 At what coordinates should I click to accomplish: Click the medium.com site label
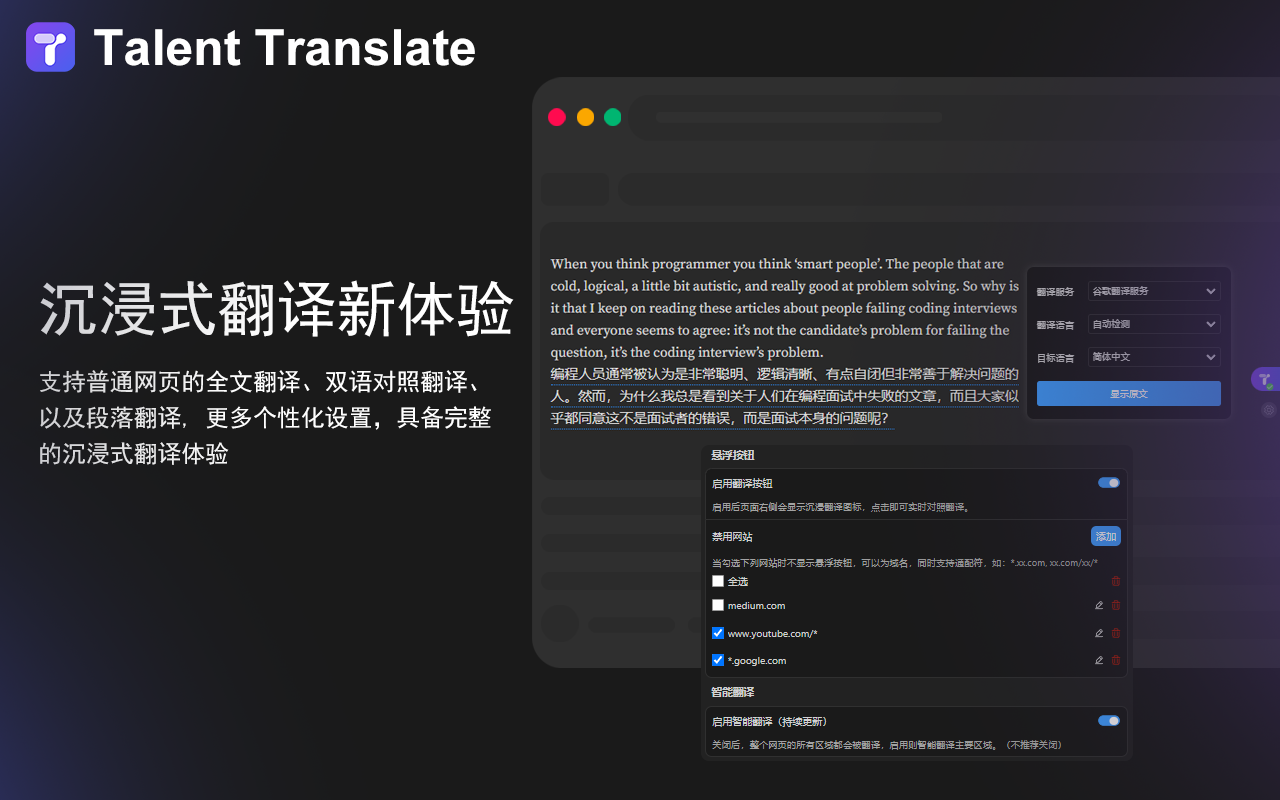[756, 606]
